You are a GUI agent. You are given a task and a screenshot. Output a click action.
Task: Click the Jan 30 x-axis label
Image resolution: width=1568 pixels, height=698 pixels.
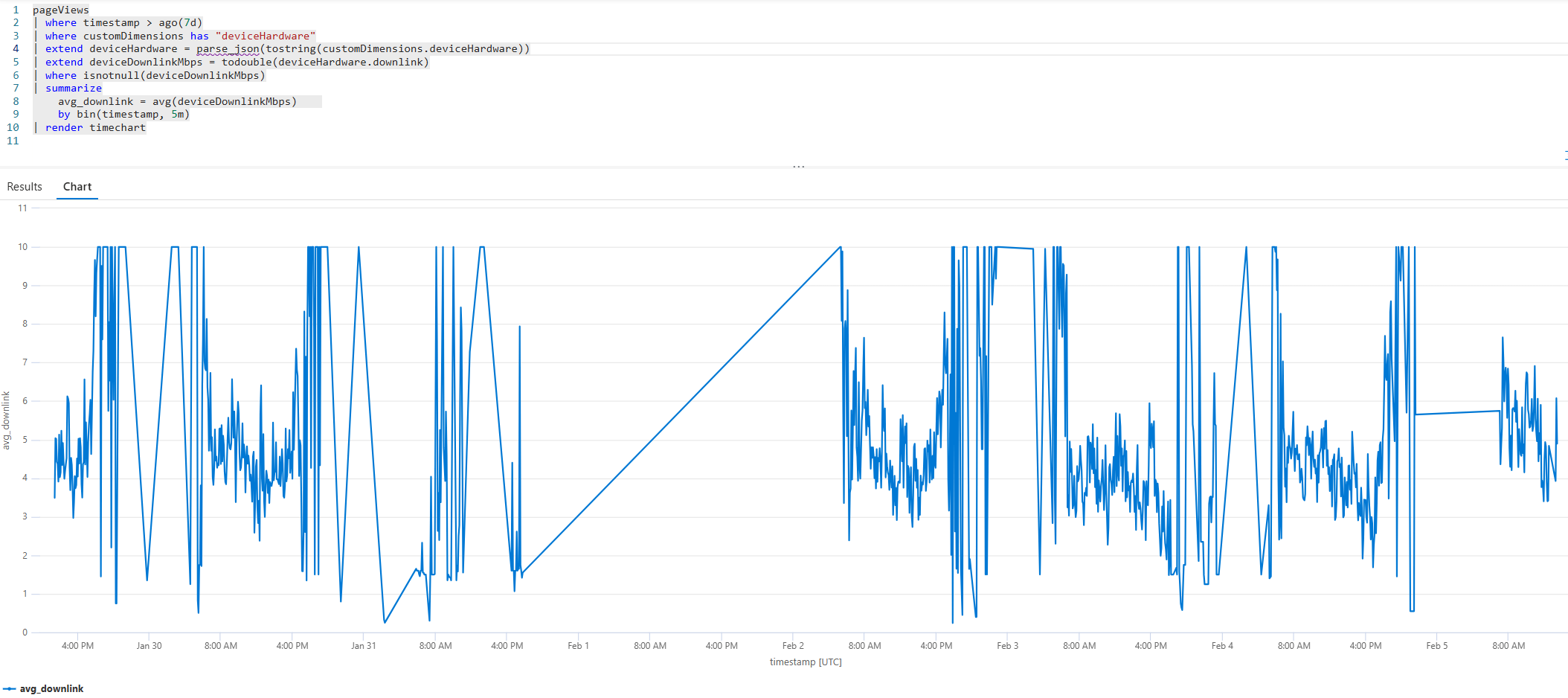149,646
